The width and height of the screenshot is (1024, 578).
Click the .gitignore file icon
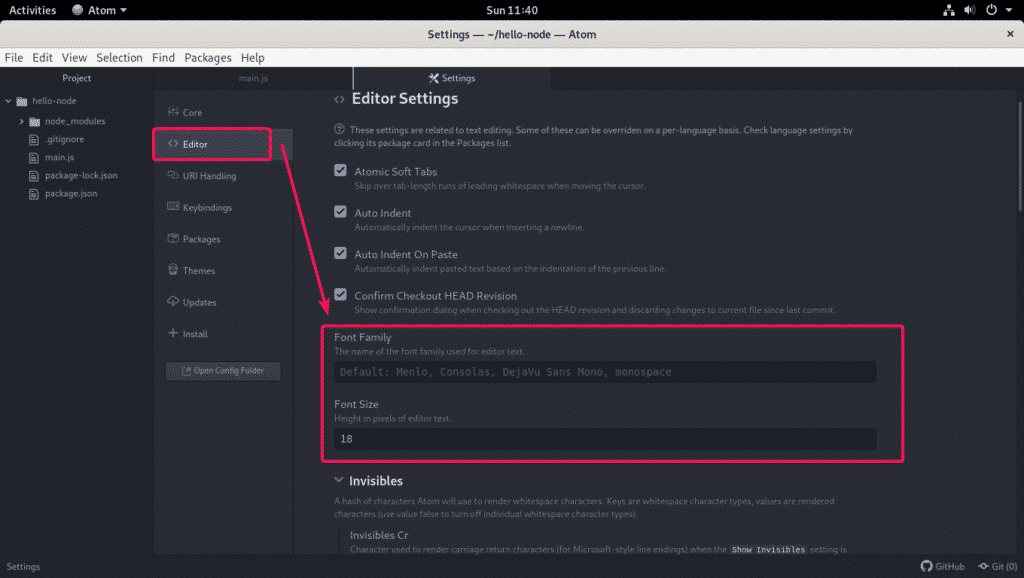[x=34, y=140]
